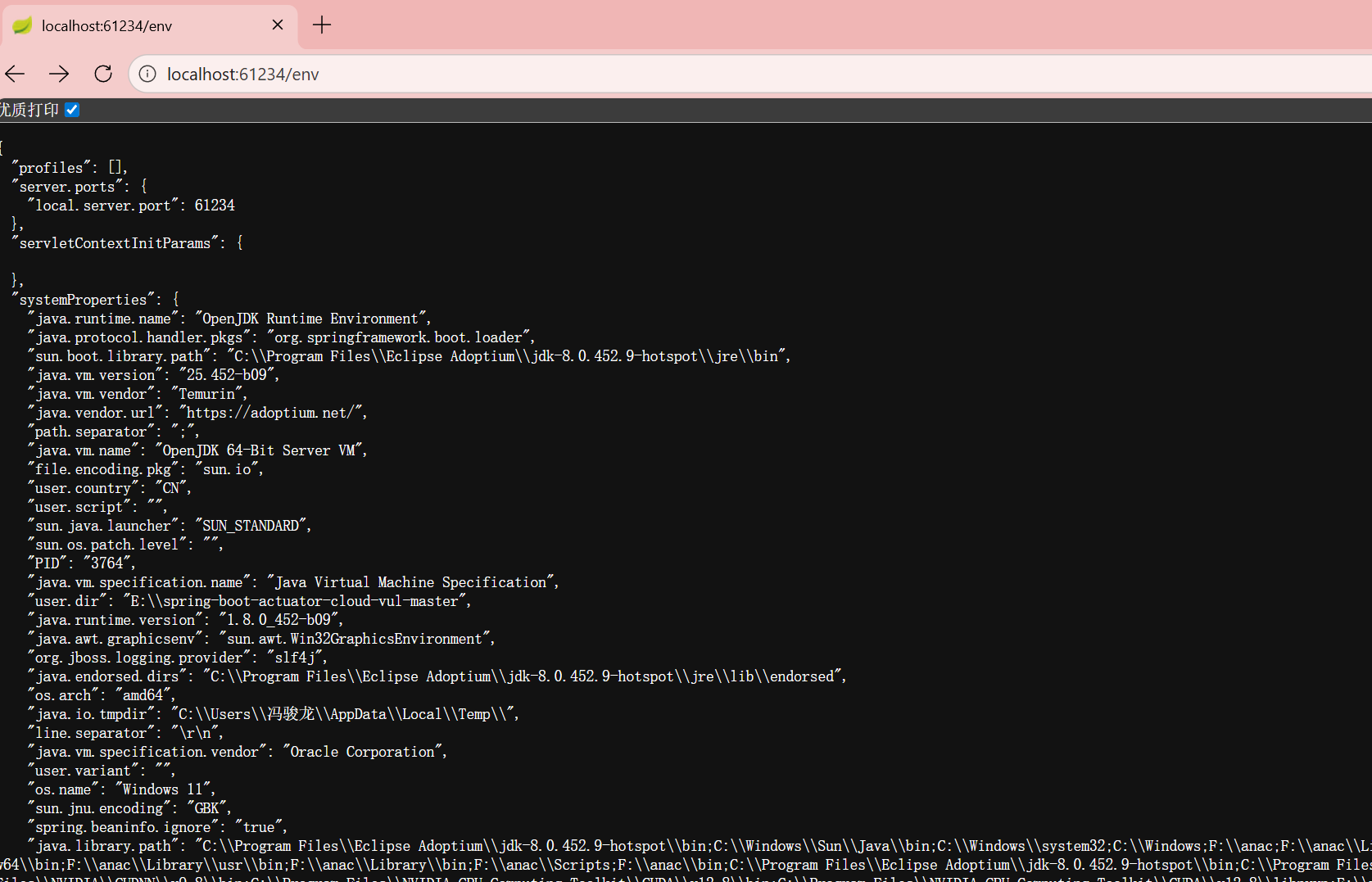Click the https://adoptium.net/ URL text

(x=273, y=413)
